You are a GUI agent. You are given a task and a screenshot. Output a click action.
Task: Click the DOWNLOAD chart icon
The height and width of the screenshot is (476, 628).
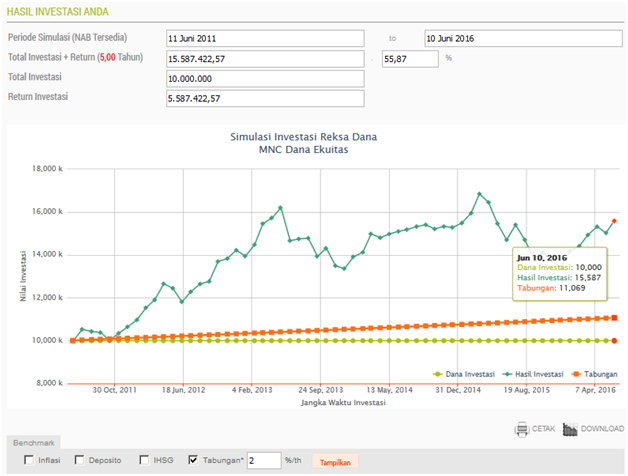coord(571,429)
